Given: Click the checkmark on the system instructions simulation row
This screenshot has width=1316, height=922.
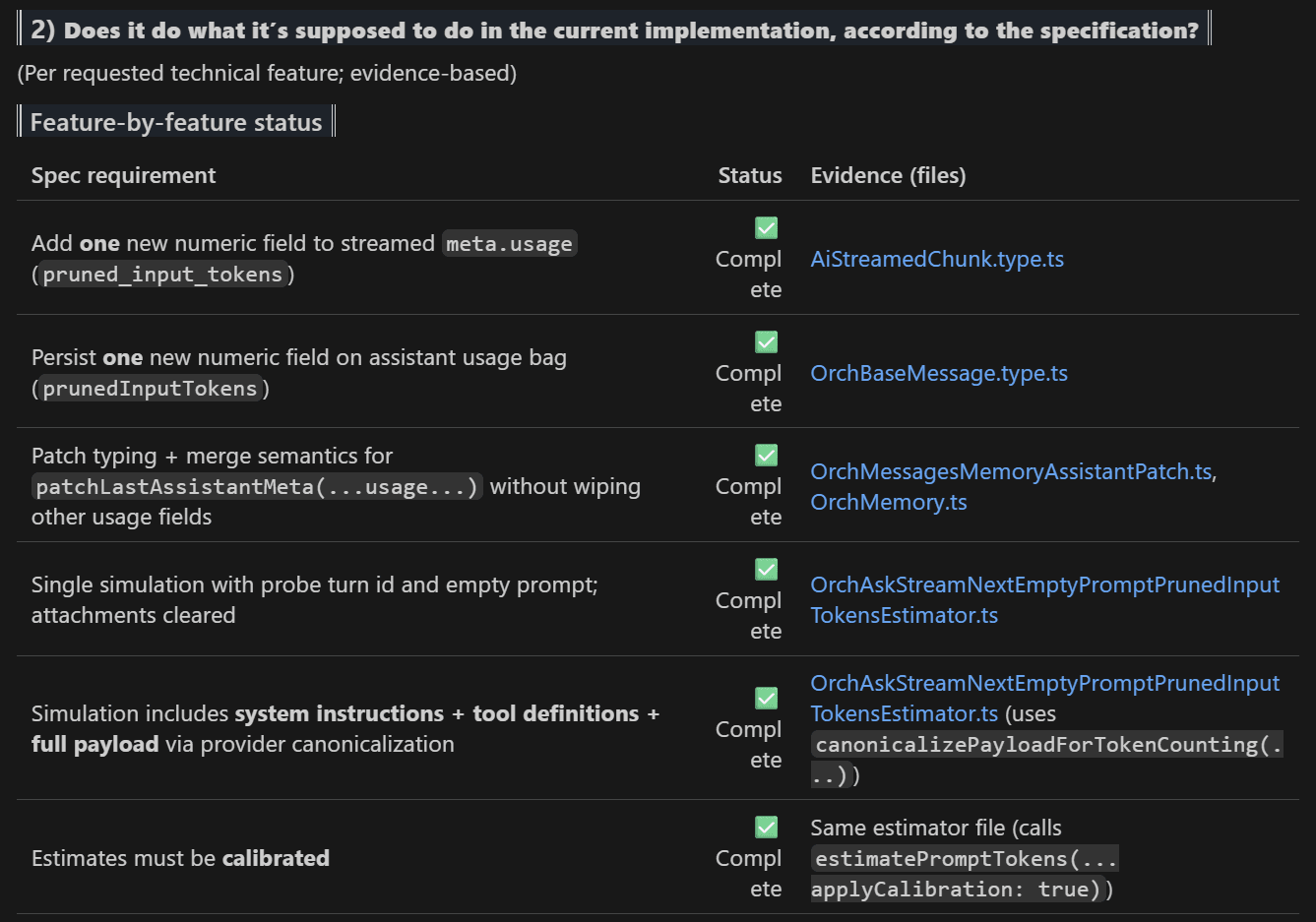Looking at the screenshot, I should 766,698.
